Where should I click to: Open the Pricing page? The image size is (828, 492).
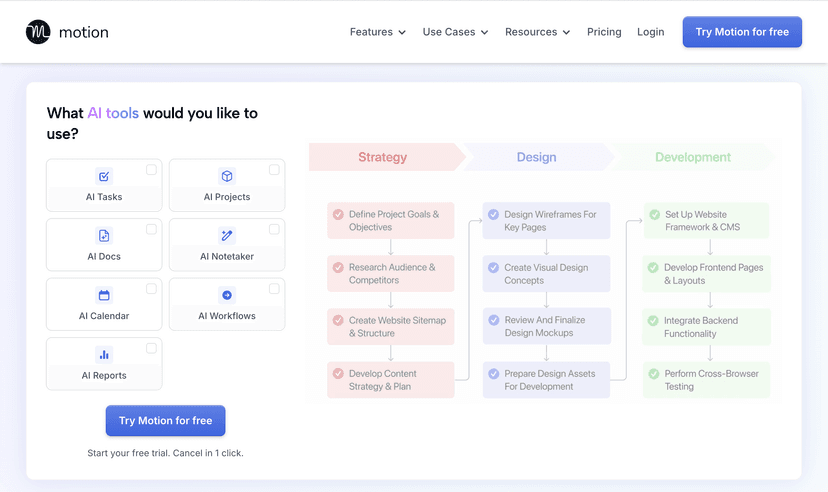tap(604, 32)
